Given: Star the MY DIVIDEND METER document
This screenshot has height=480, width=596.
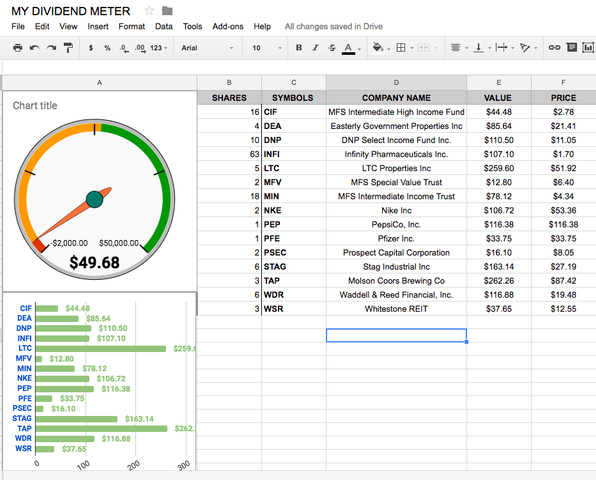Looking at the screenshot, I should (x=149, y=11).
